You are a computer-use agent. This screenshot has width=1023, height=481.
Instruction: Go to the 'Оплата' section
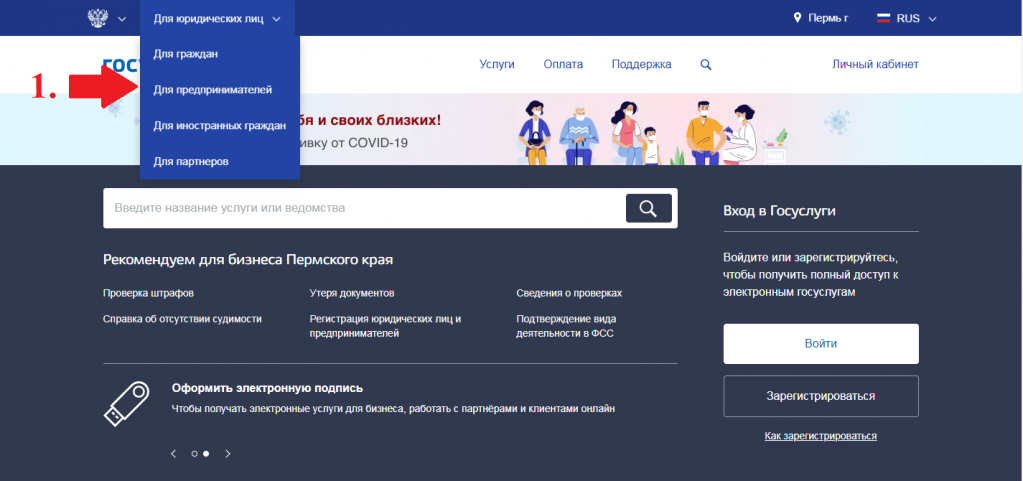(563, 64)
